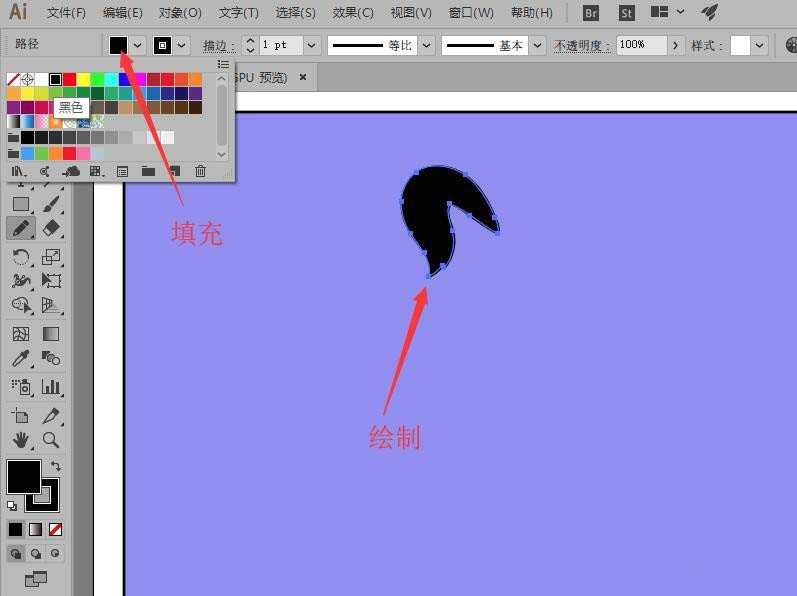Open 窗口(W) menu

pyautogui.click(x=471, y=12)
